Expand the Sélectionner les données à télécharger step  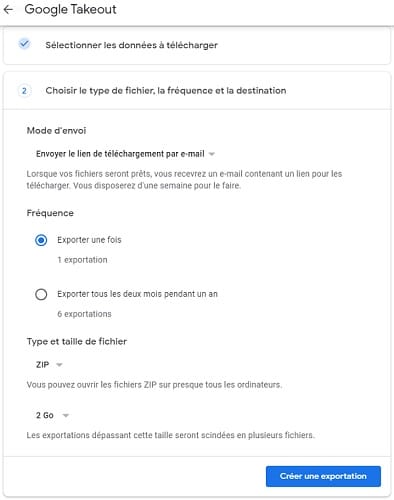point(197,45)
